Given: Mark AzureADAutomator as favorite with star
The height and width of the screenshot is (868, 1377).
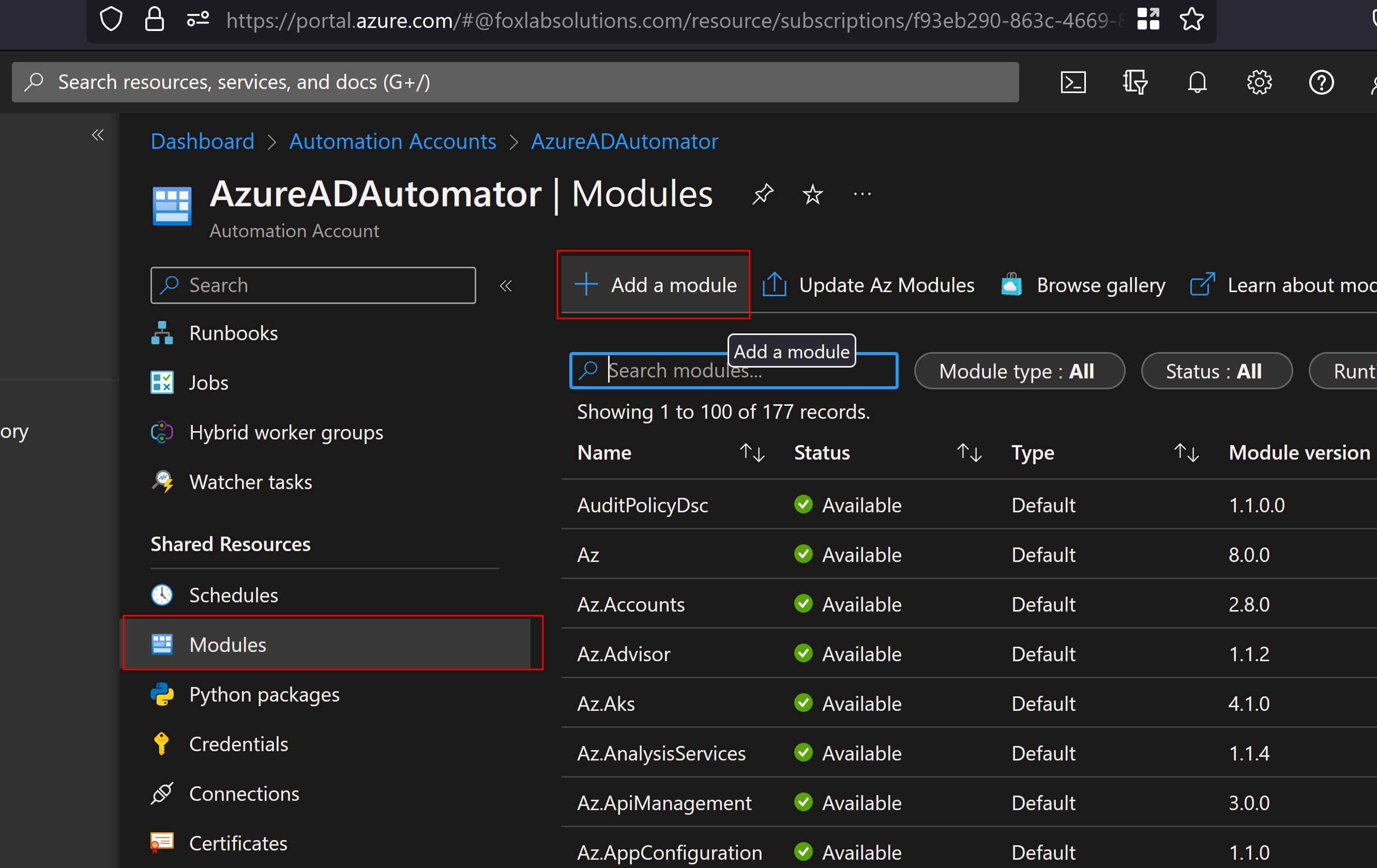Looking at the screenshot, I should click(812, 194).
